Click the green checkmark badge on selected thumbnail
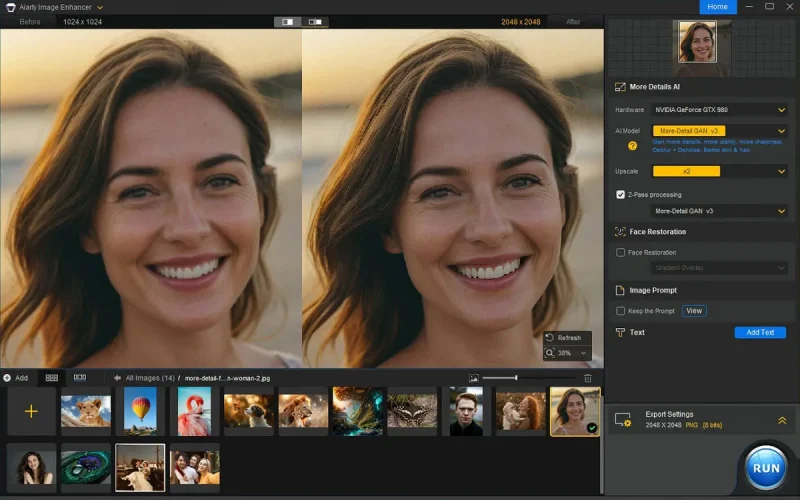This screenshot has width=800, height=500. coord(592,428)
